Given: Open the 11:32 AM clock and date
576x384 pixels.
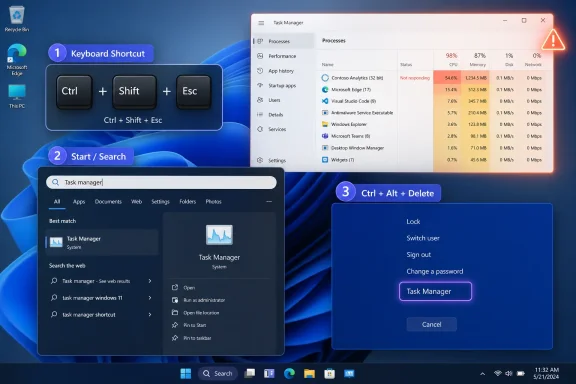Looking at the screenshot, I should (x=547, y=373).
